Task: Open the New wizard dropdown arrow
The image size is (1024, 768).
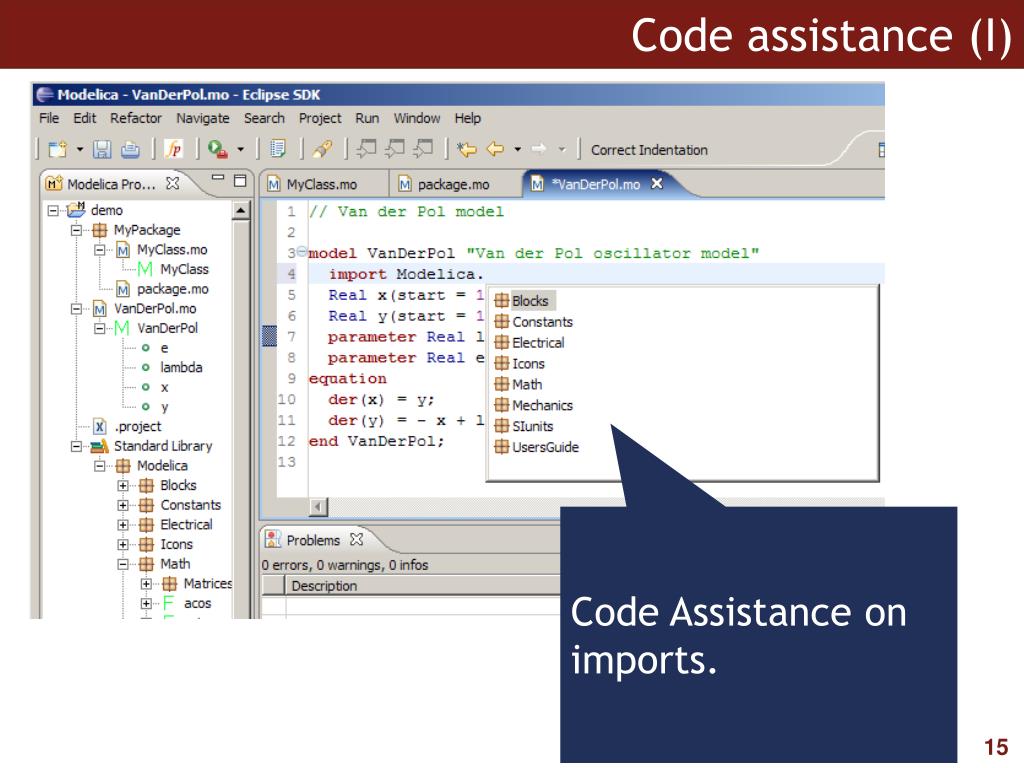Action: pyautogui.click(x=80, y=150)
